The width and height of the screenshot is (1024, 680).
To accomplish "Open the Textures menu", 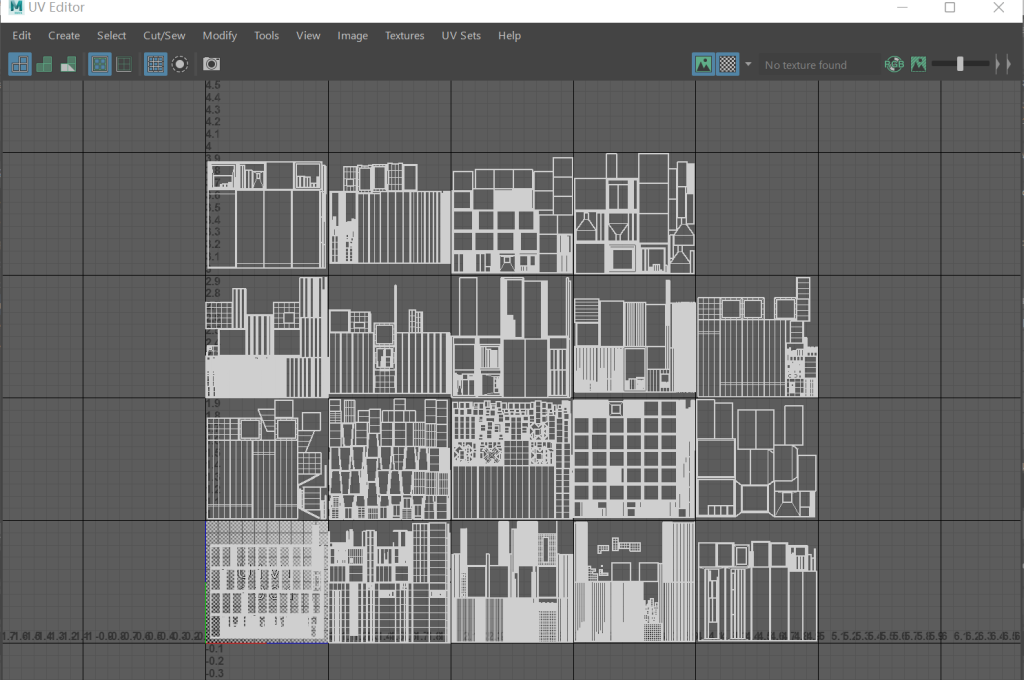I will click(x=404, y=36).
